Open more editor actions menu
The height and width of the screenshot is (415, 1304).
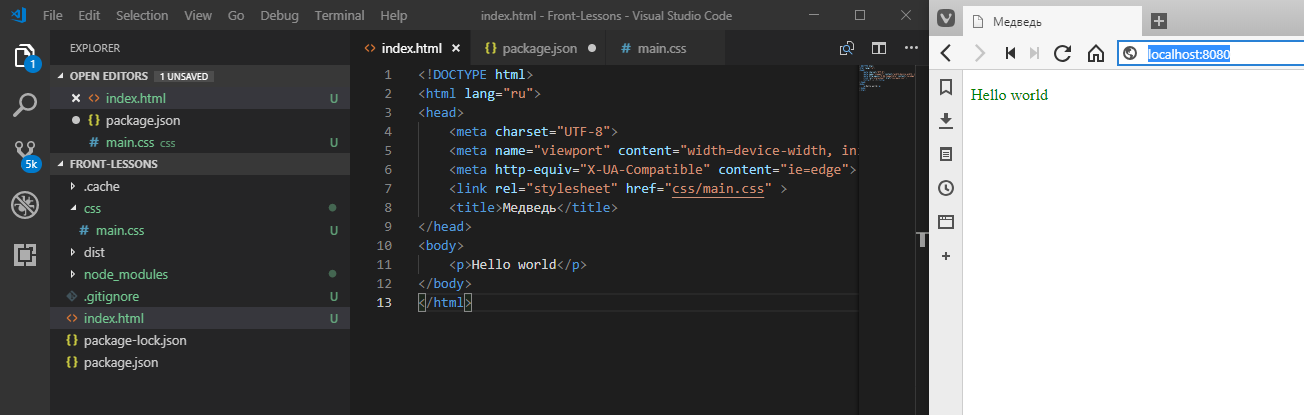pos(910,48)
